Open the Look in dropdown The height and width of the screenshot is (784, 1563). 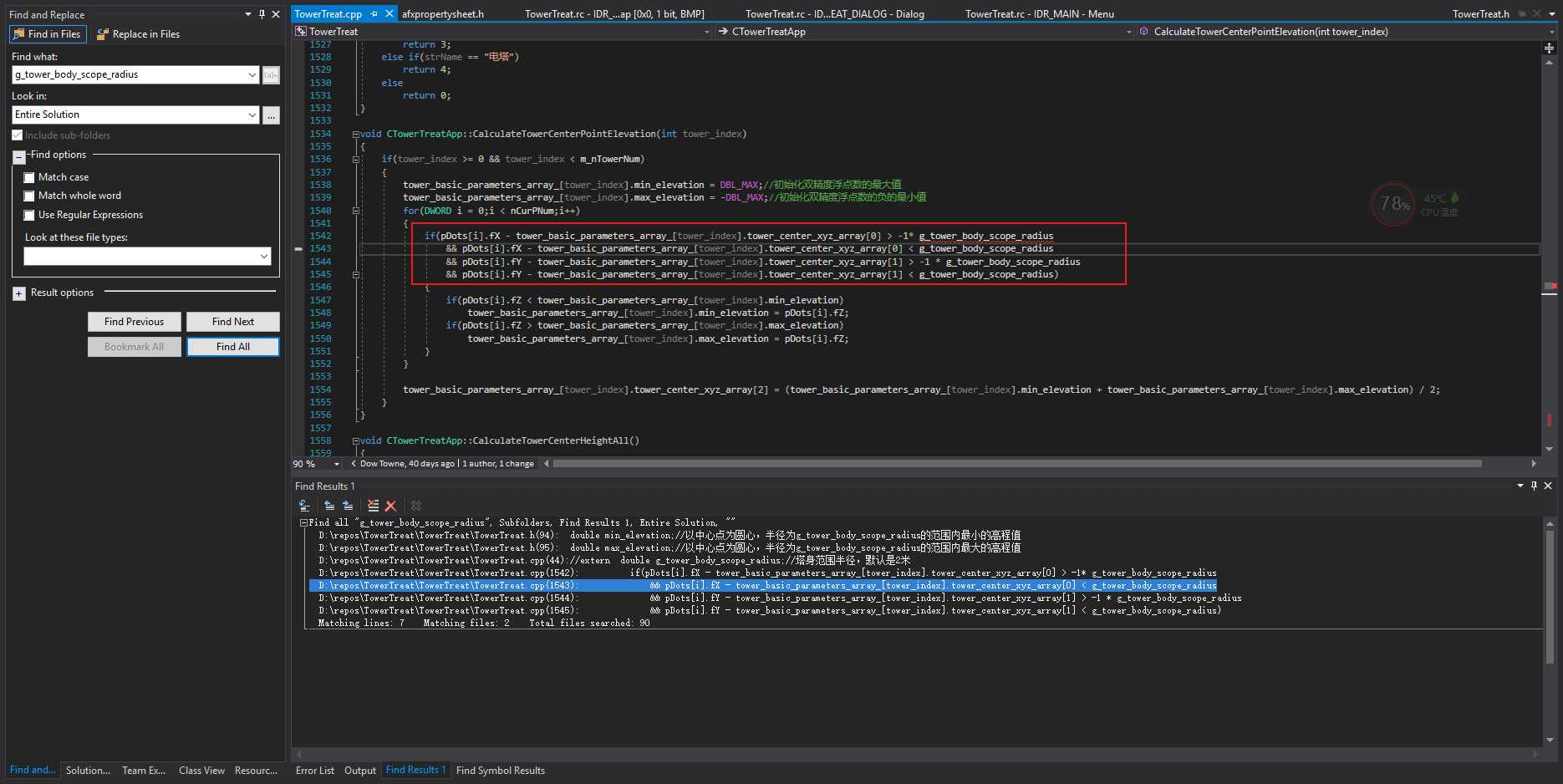coord(252,115)
